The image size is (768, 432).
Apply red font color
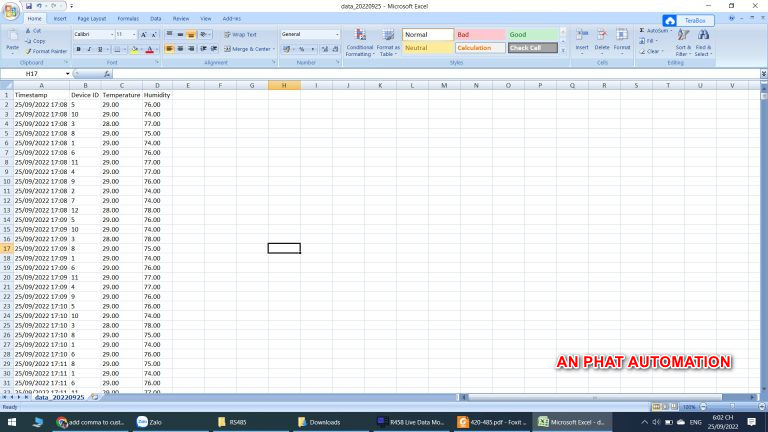coord(150,49)
